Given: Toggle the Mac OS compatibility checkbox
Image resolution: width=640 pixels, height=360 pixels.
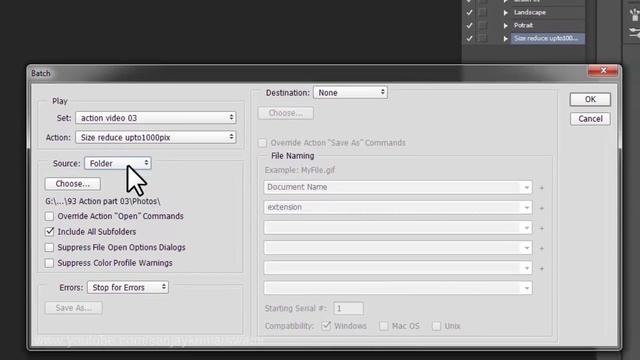Looking at the screenshot, I should (384, 326).
